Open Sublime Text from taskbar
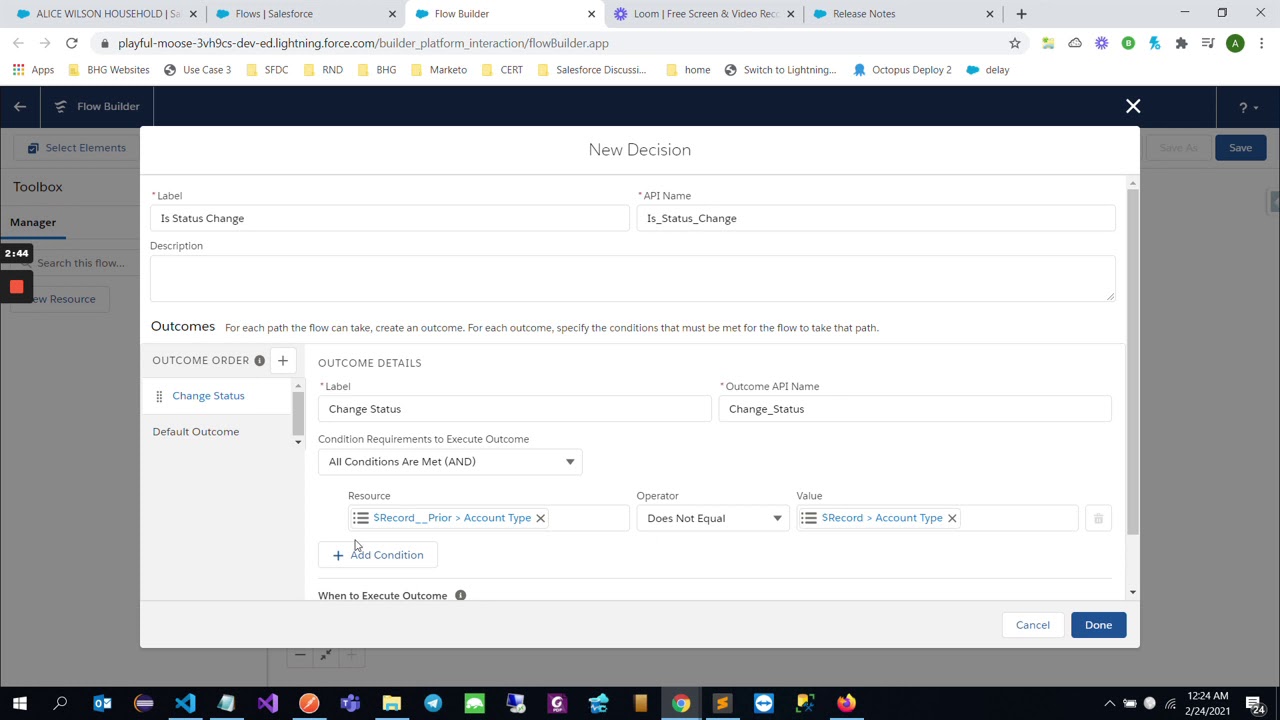The height and width of the screenshot is (720, 1280). 722,703
